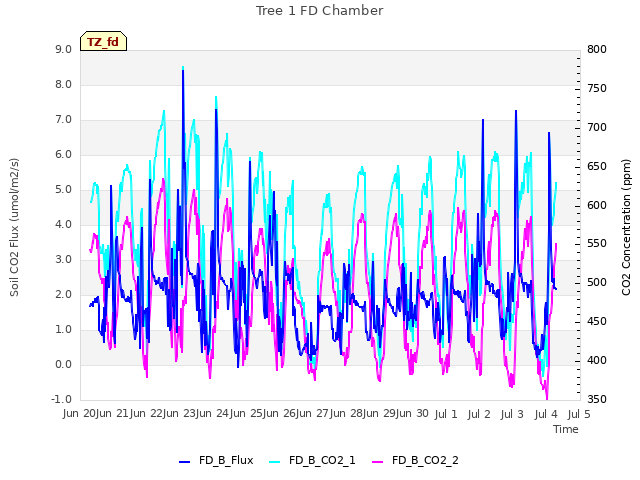Click the cyan FD_B_CO2_1 legend swatch
Screen dimensions: 640x480
pyautogui.click(x=275, y=462)
